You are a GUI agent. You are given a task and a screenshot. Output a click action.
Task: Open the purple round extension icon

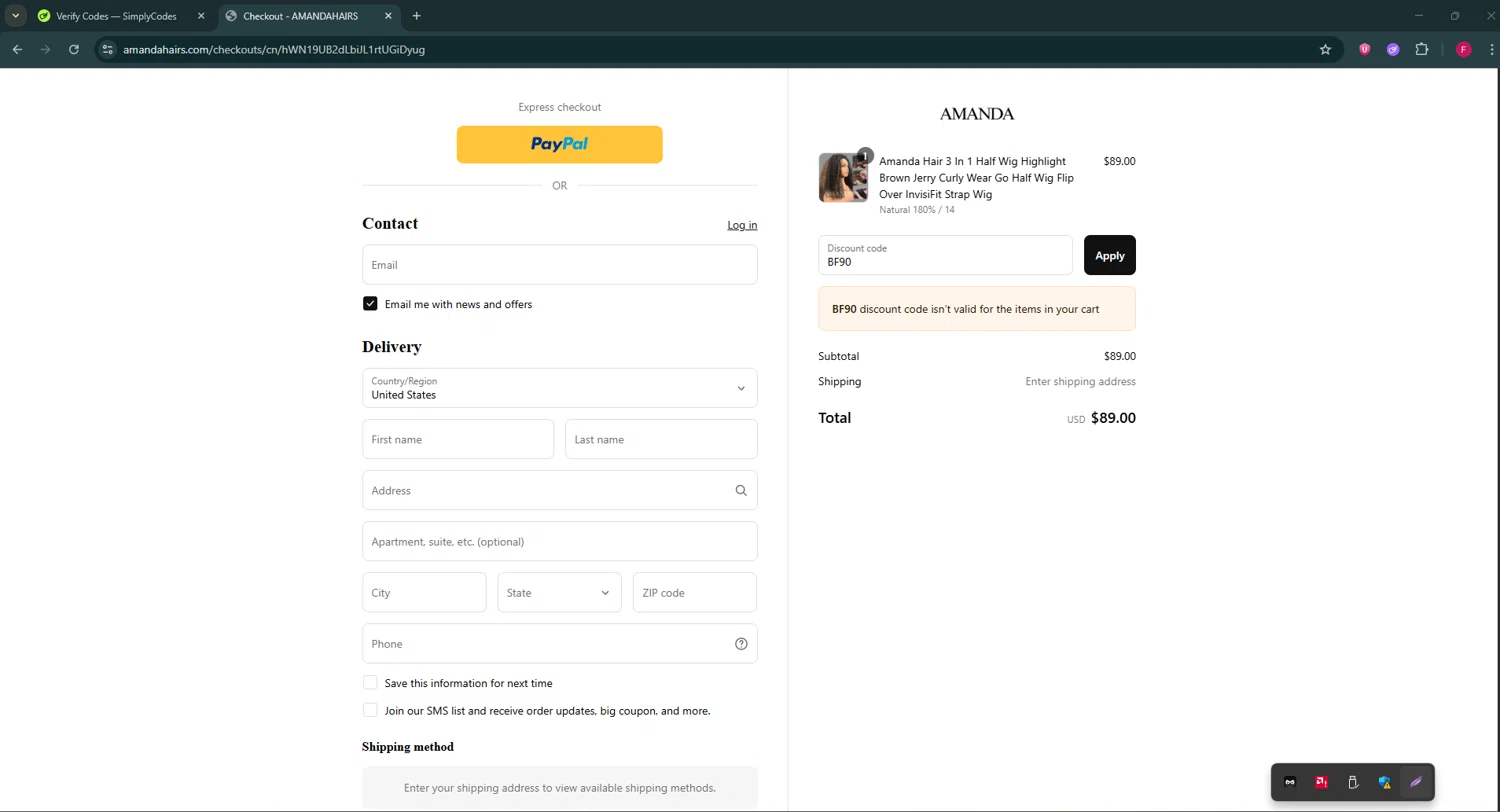point(1393,49)
